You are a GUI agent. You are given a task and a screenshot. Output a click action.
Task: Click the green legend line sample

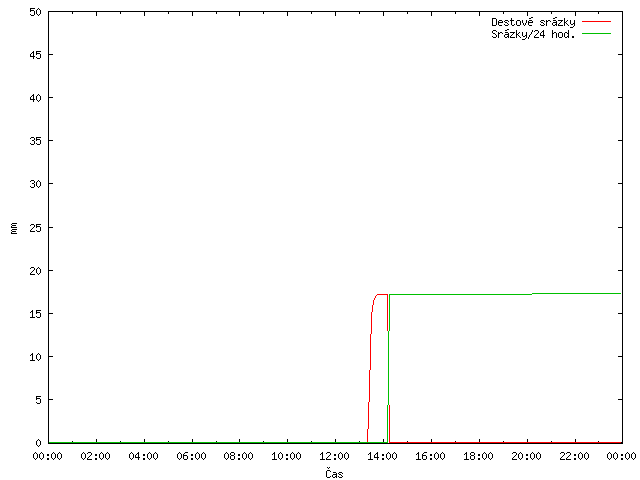pyautogui.click(x=596, y=34)
